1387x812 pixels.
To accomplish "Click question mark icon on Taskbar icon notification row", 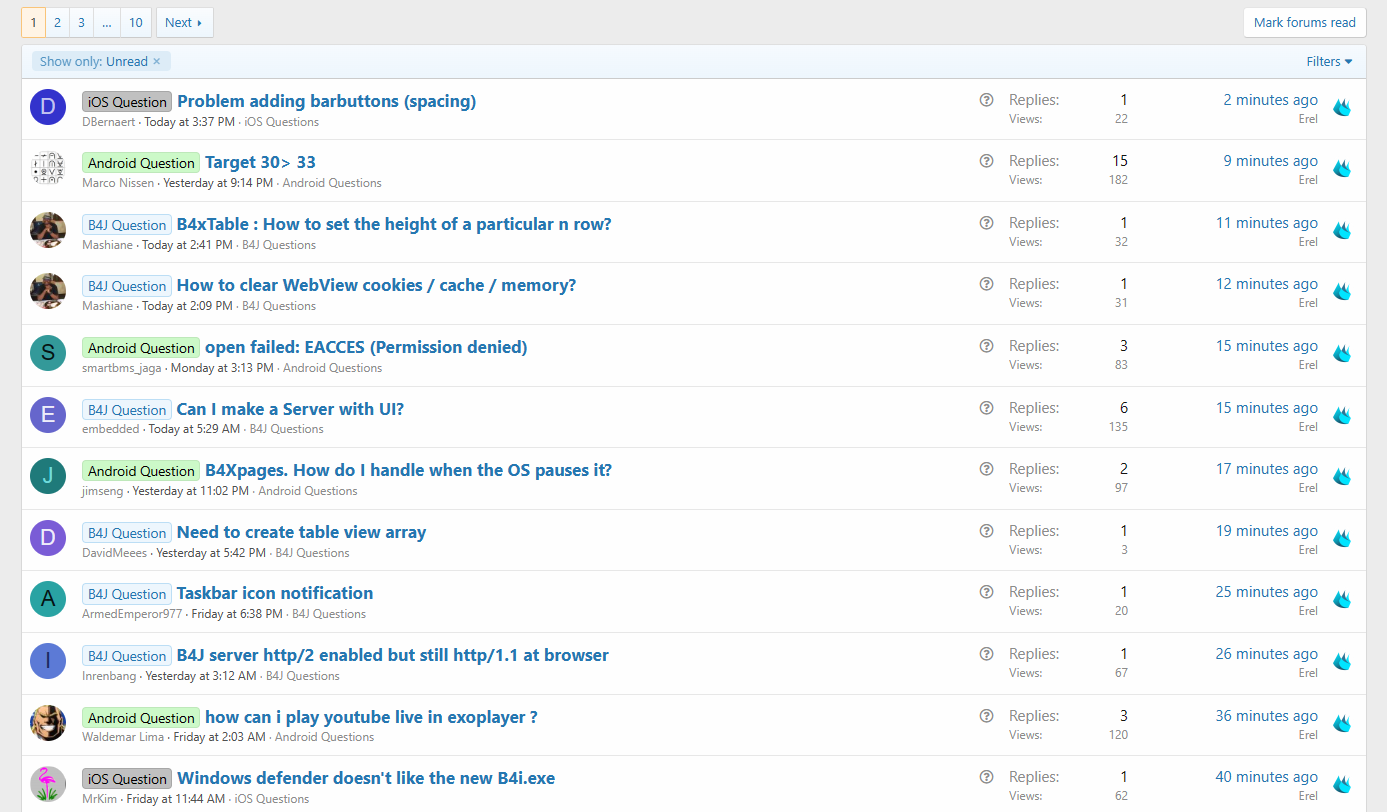I will click(x=986, y=592).
